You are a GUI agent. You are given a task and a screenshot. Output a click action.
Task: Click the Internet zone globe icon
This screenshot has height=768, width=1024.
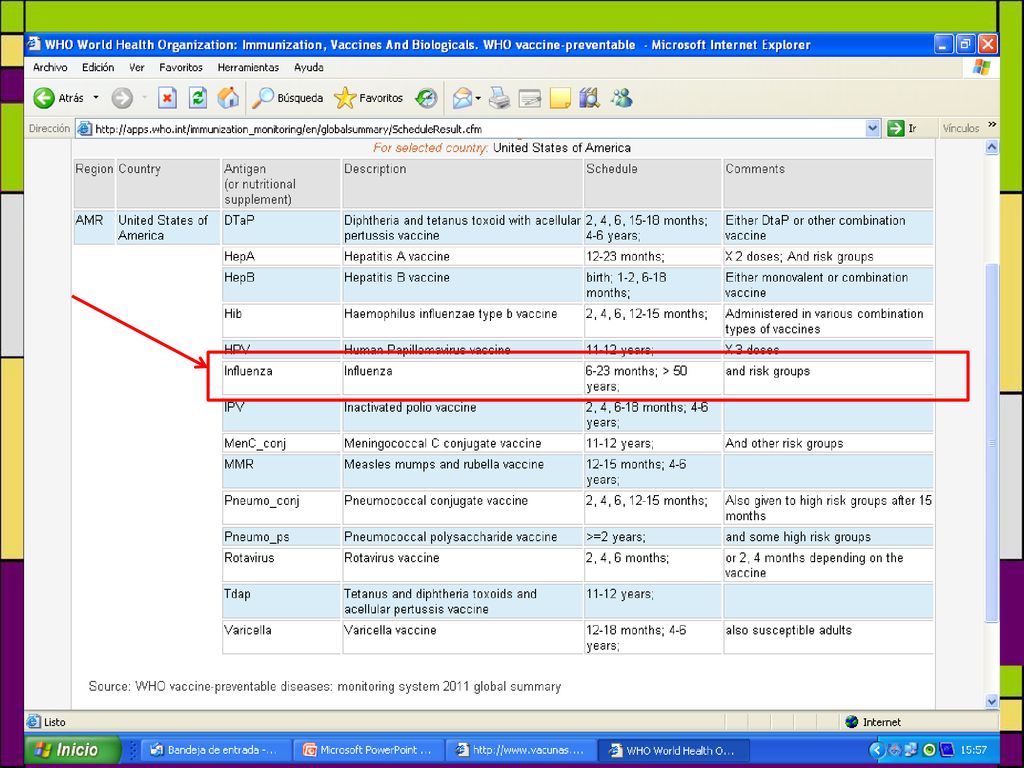[x=851, y=722]
